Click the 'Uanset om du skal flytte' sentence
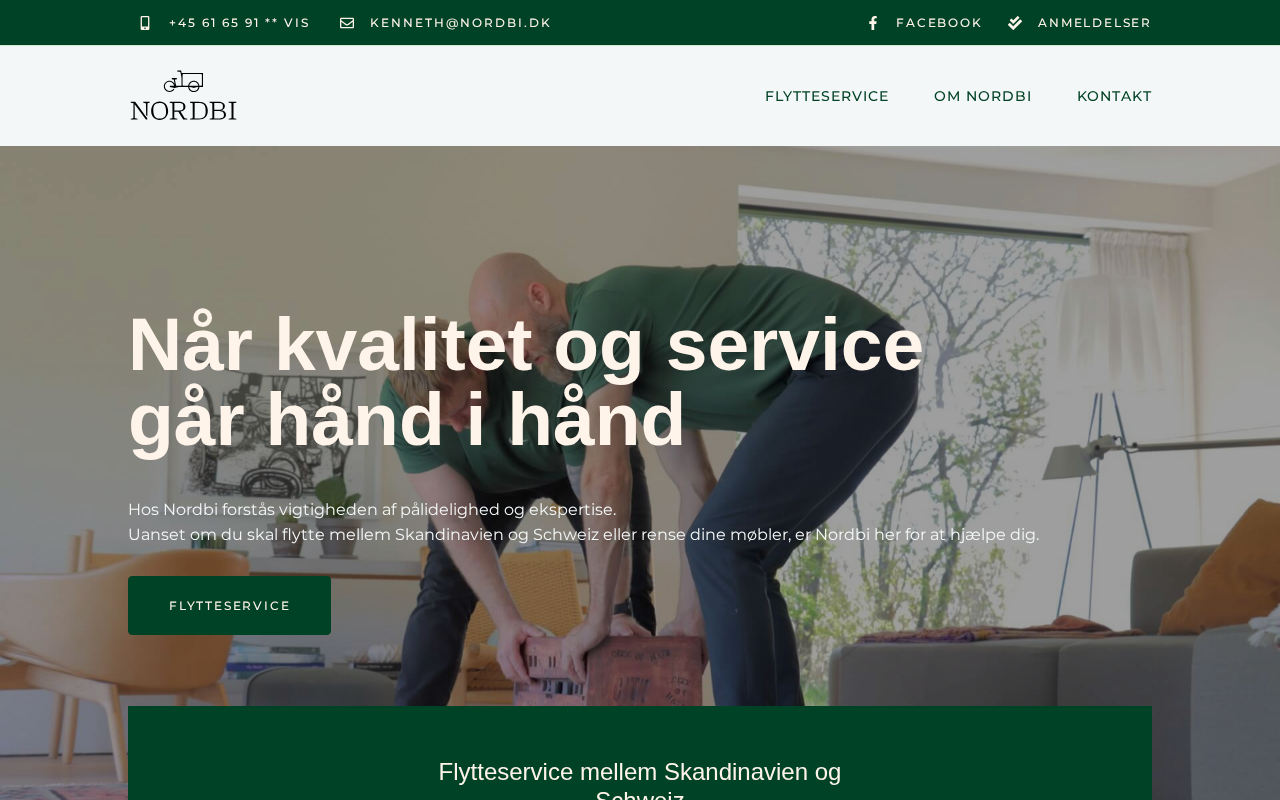This screenshot has height=800, width=1280. coord(583,535)
